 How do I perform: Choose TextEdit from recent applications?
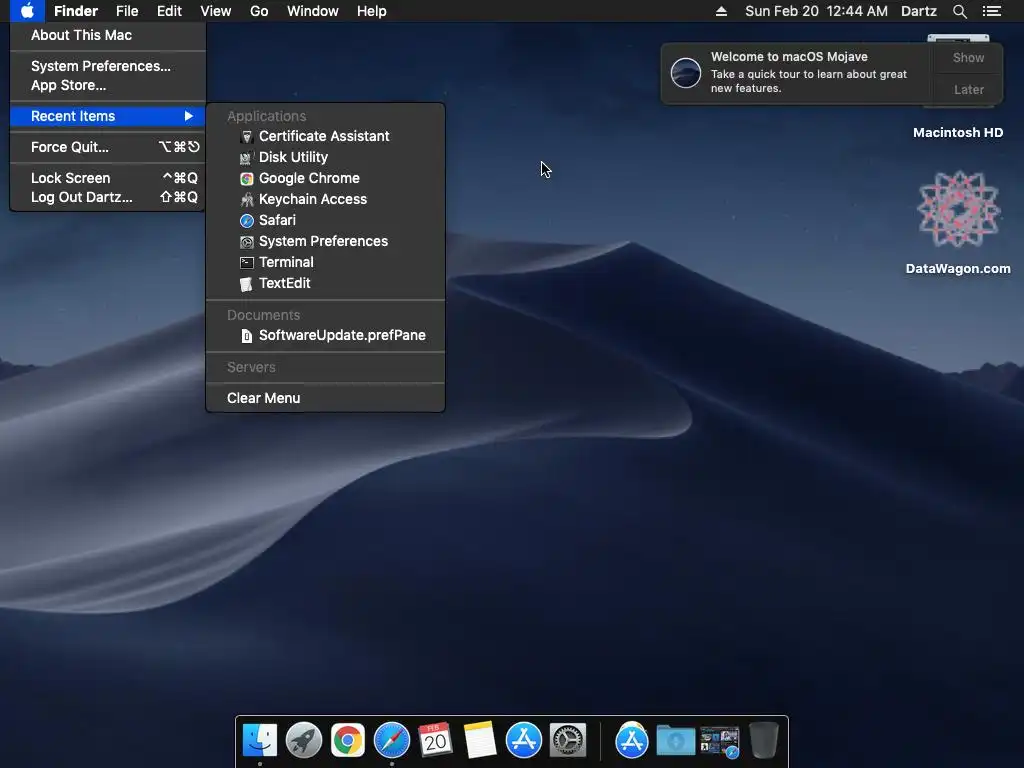(x=325, y=283)
